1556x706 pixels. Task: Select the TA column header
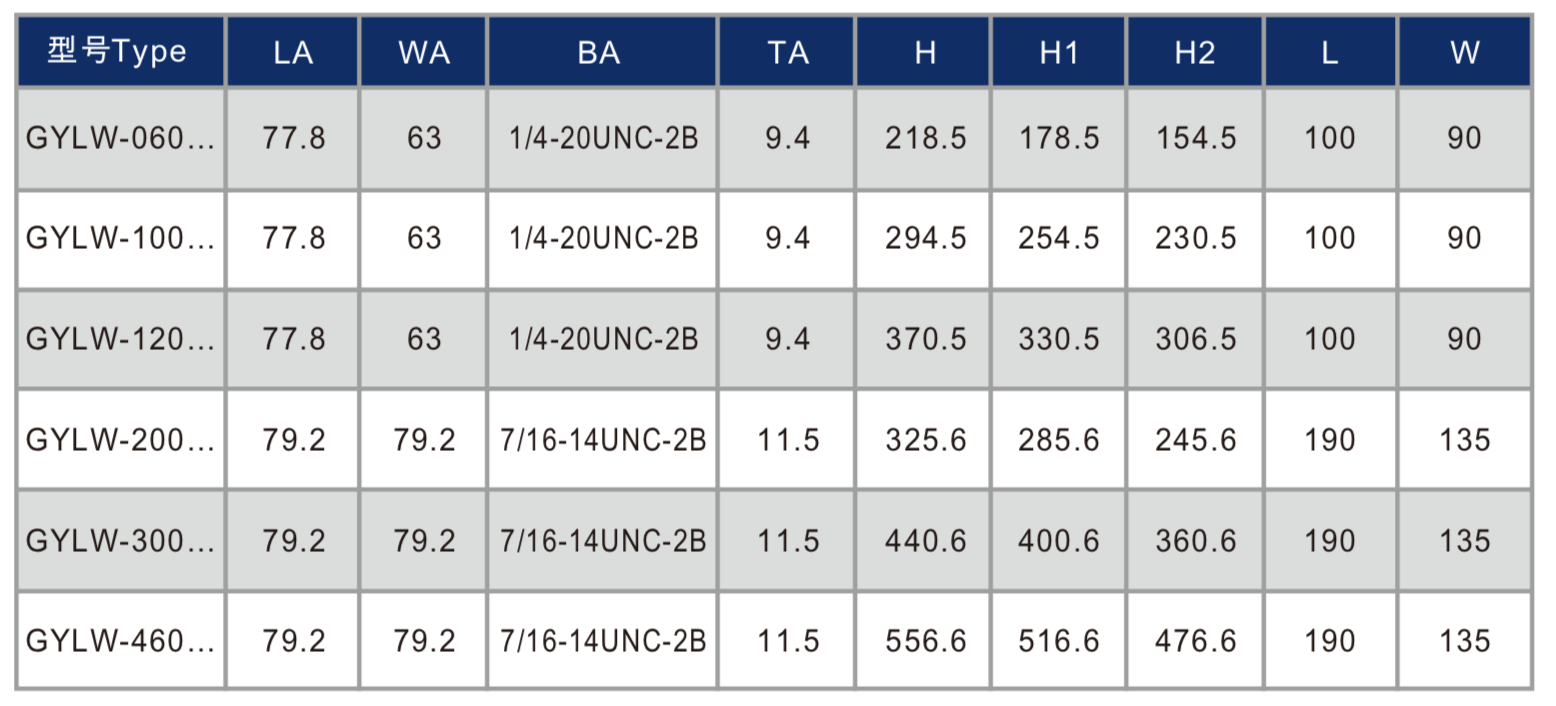pos(788,53)
